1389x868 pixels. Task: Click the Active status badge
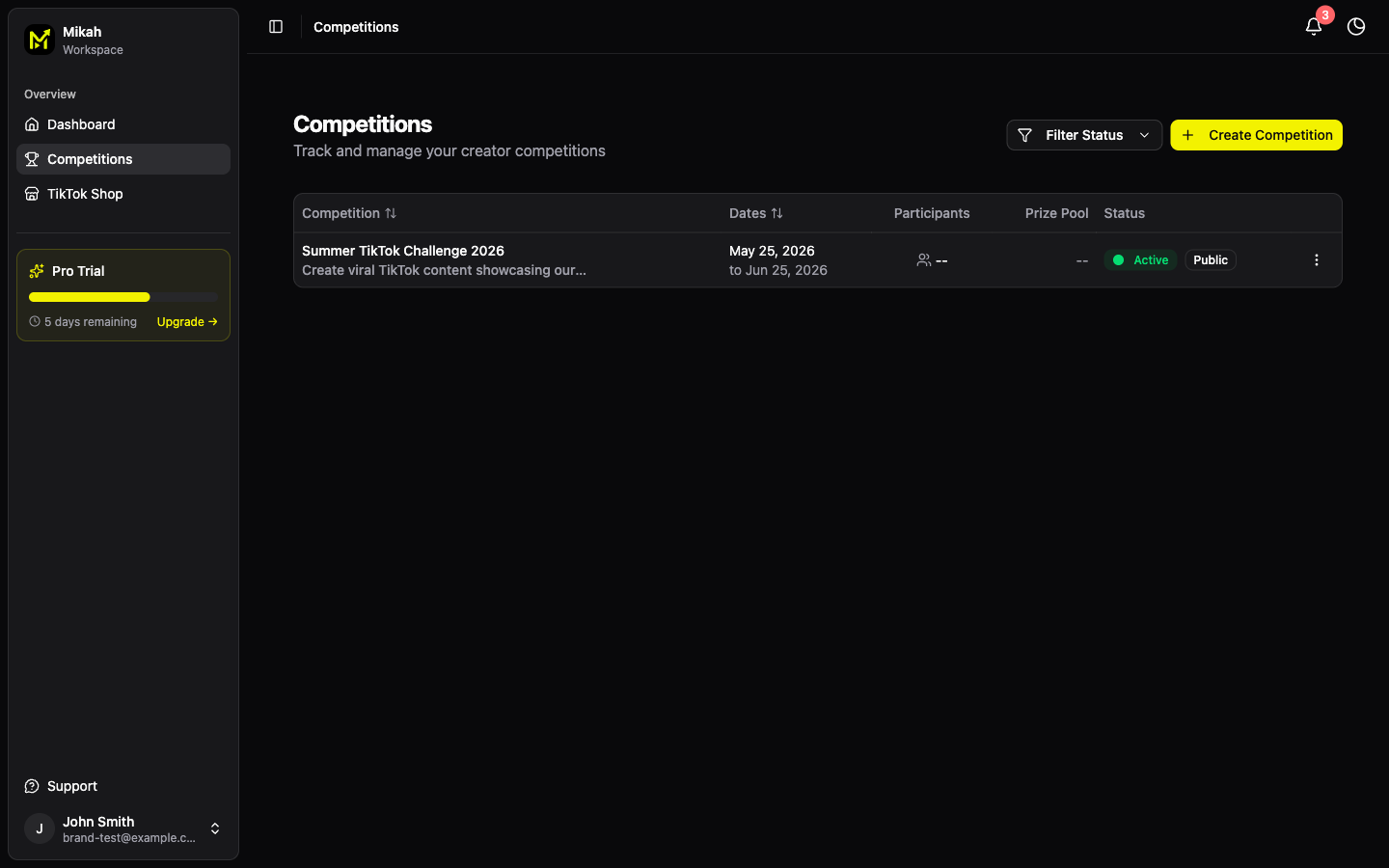[x=1140, y=260]
